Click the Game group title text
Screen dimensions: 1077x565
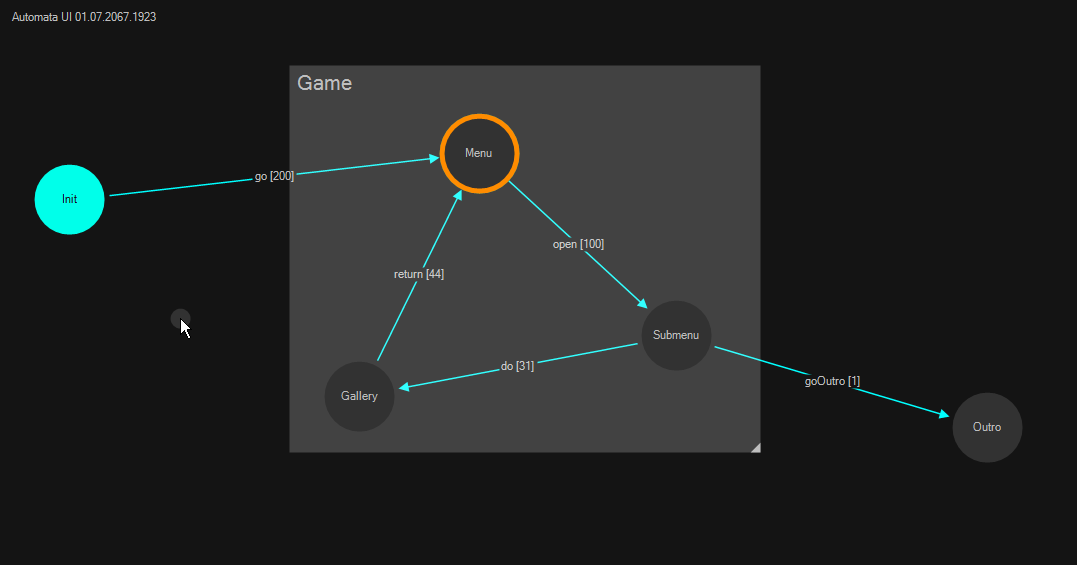[x=325, y=83]
